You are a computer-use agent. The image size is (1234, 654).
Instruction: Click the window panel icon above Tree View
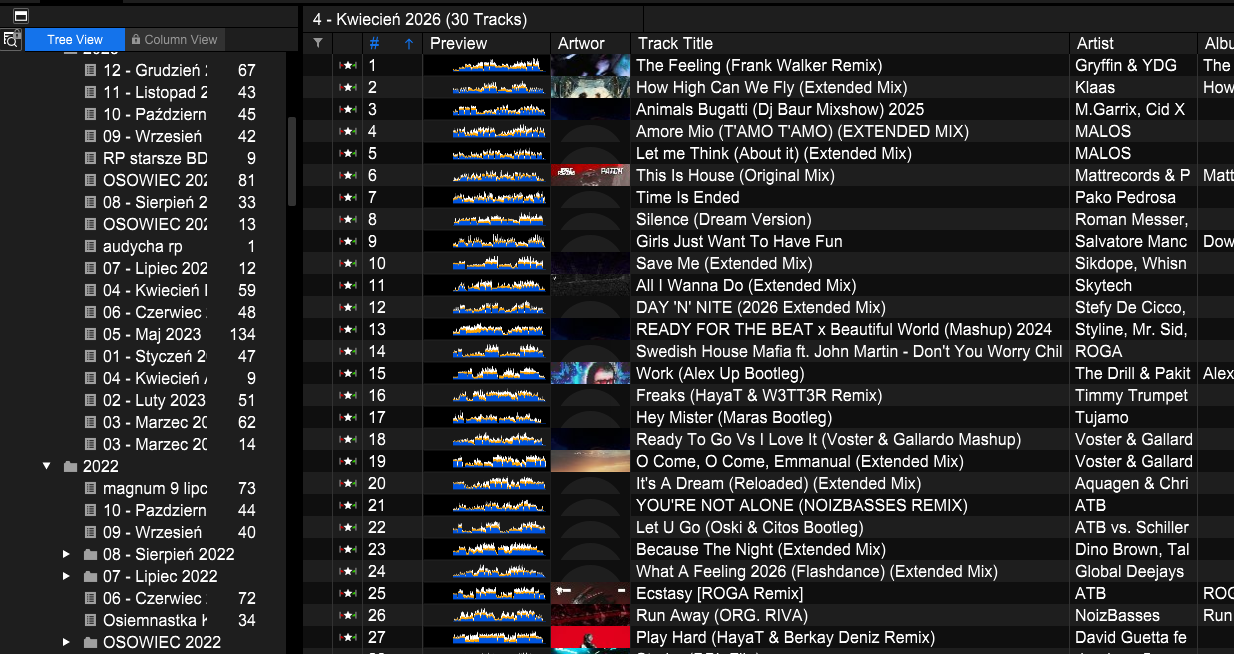pos(20,16)
